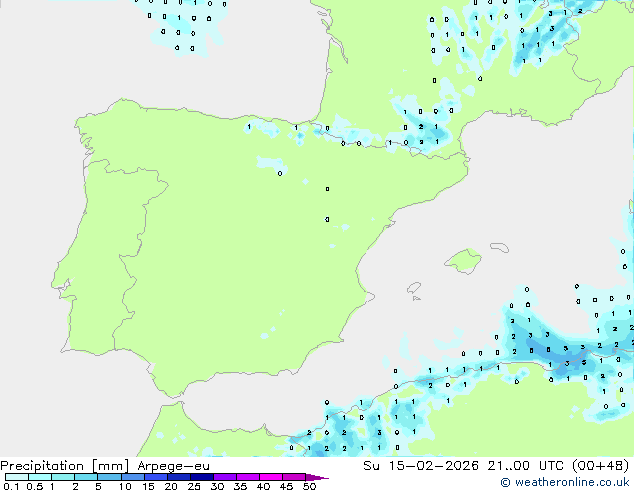Click the 1–2 mm legend swatch
The width and height of the screenshot is (634, 490).
click(63, 477)
